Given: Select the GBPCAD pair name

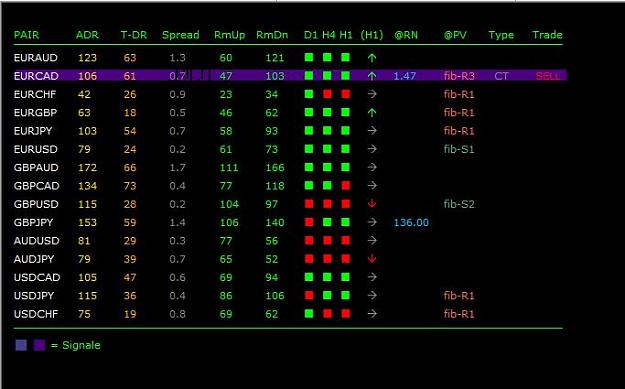Looking at the screenshot, I should pyautogui.click(x=36, y=186).
